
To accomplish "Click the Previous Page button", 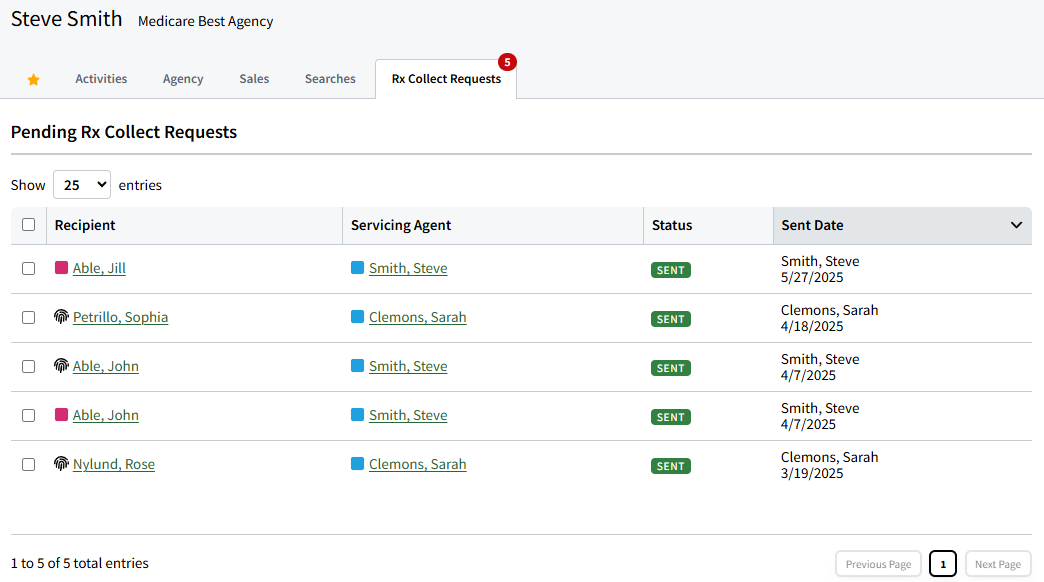I will coord(878,564).
